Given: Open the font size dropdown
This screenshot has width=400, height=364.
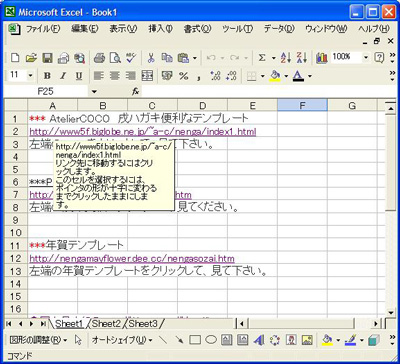Looking at the screenshot, I should 31,76.
